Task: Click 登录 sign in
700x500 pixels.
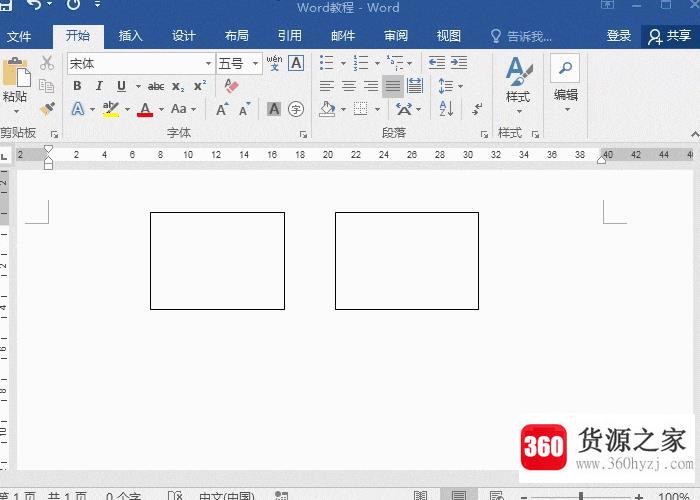Action: pyautogui.click(x=619, y=36)
